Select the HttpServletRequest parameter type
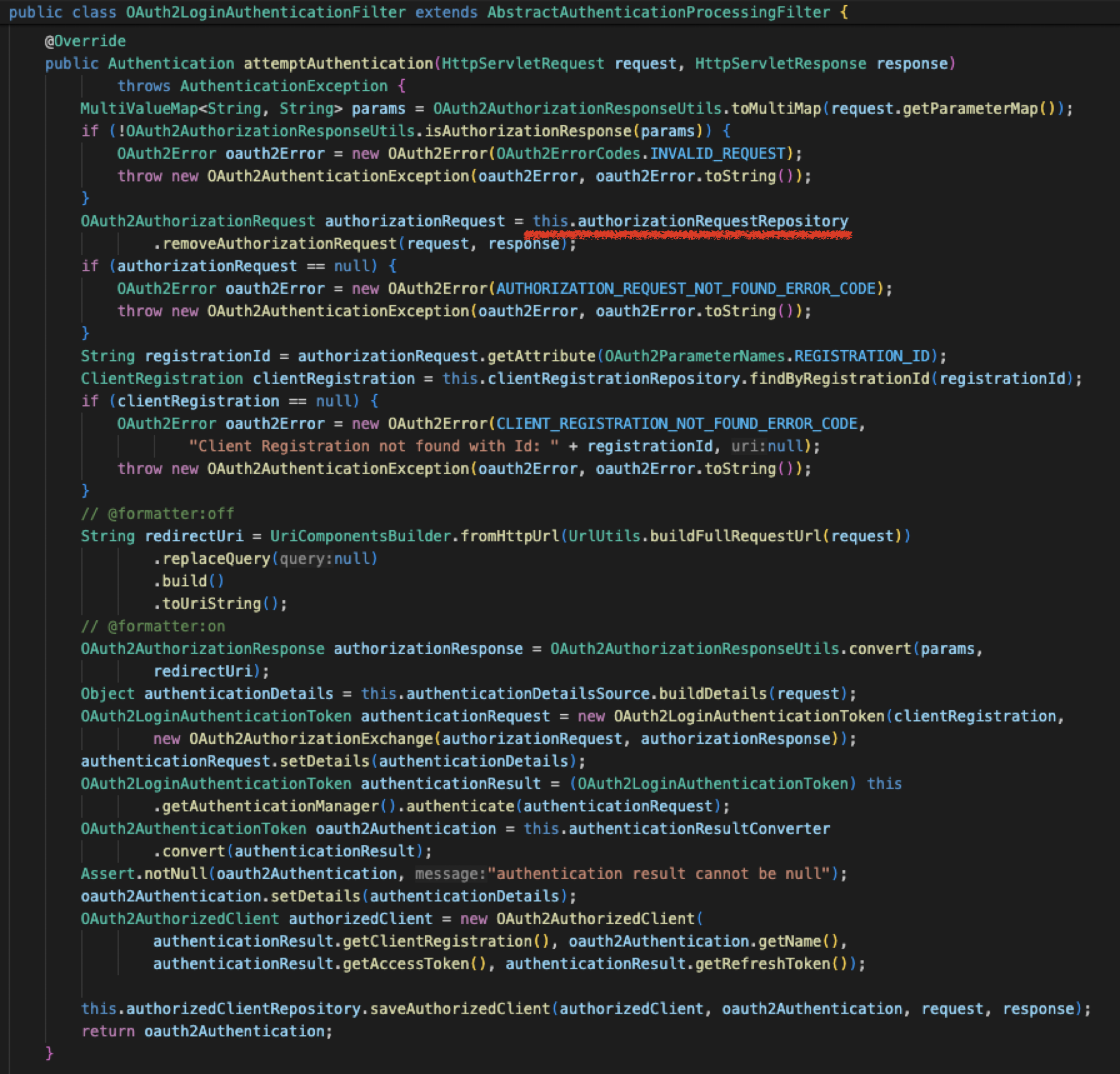This screenshot has width=1120, height=1074. click(523, 64)
